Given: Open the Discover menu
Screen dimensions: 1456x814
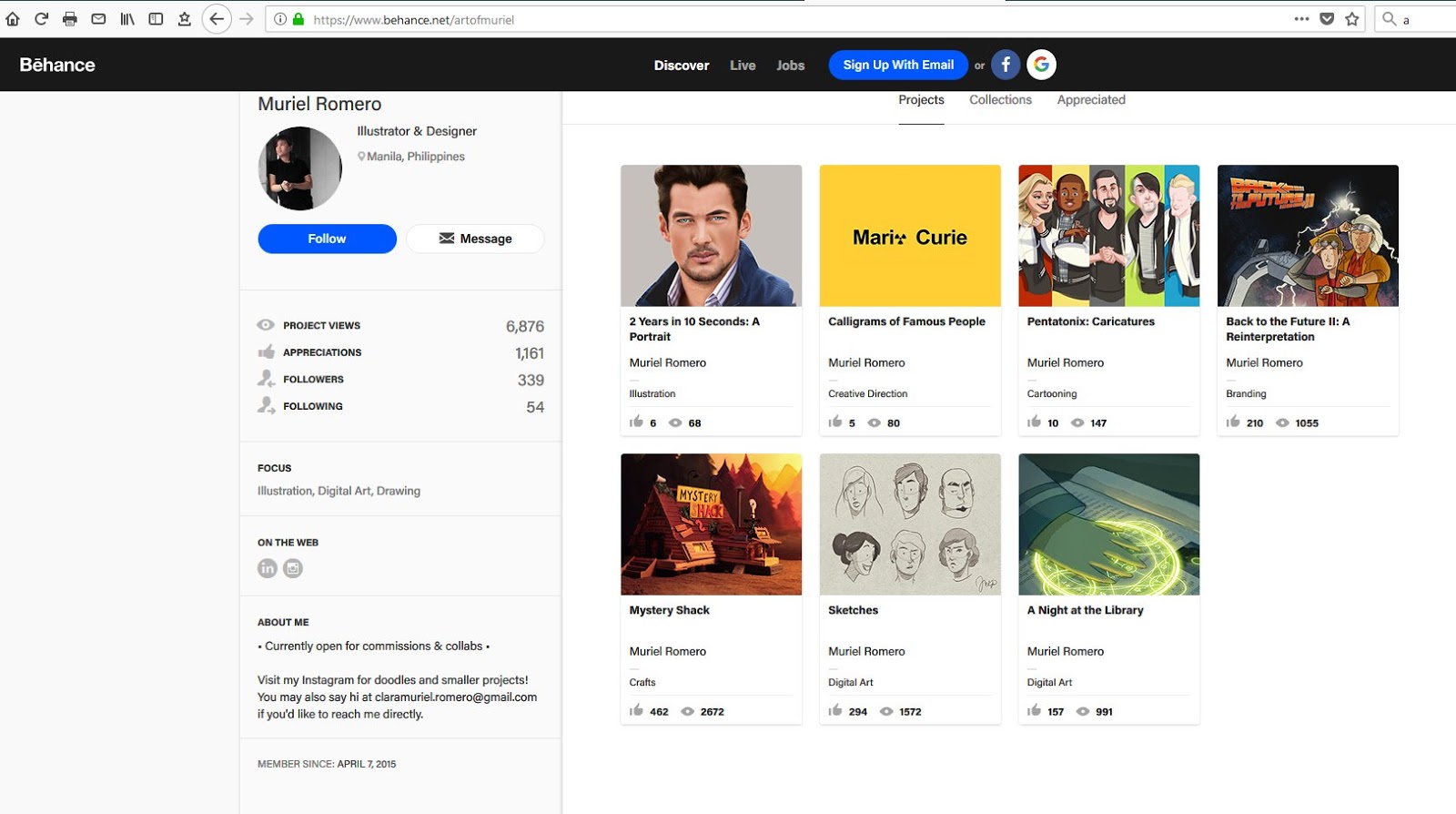Looking at the screenshot, I should tap(682, 66).
